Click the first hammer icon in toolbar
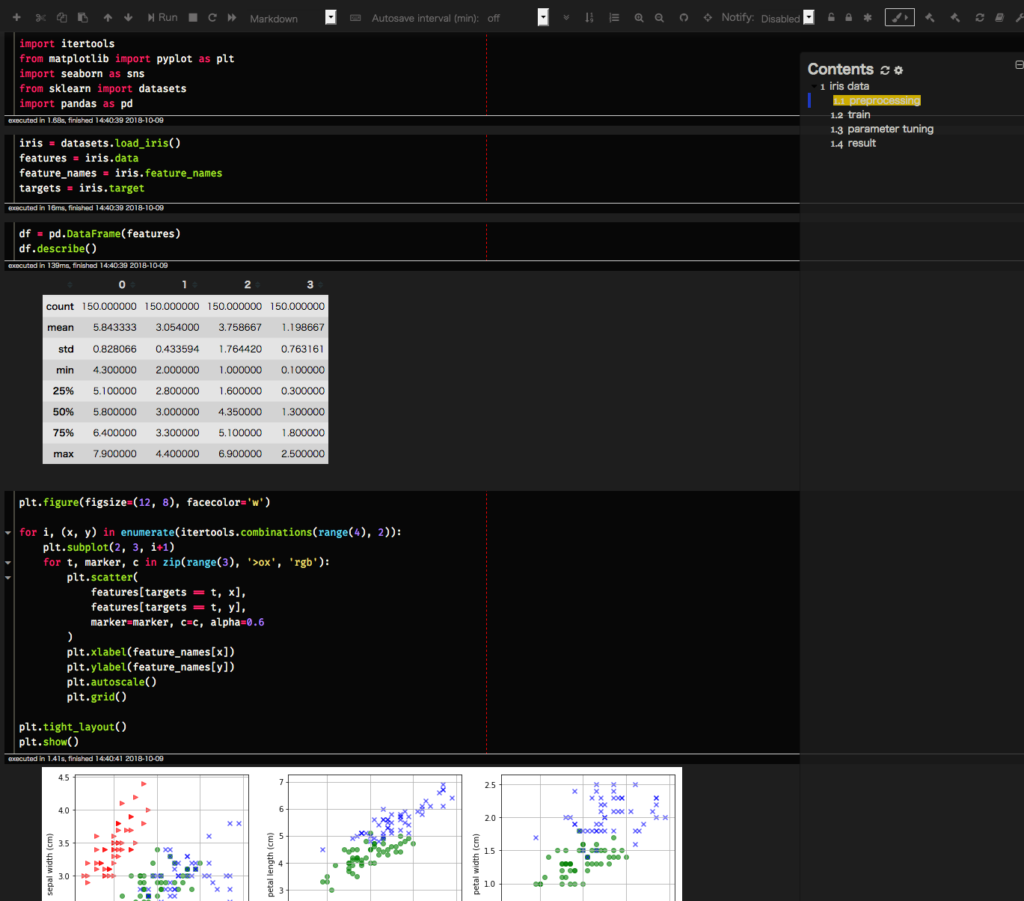The image size is (1024, 901). (930, 18)
